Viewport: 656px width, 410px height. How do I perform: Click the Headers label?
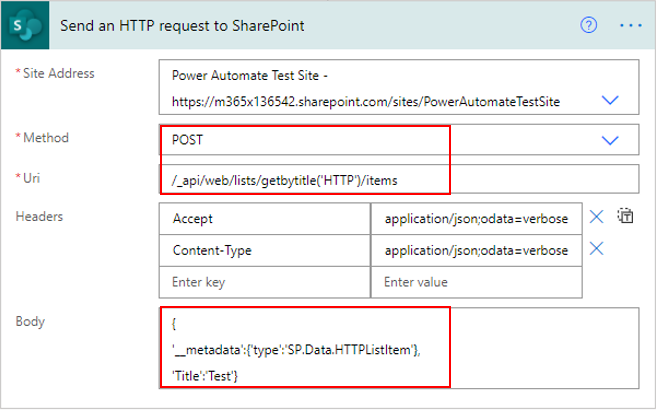pos(39,216)
